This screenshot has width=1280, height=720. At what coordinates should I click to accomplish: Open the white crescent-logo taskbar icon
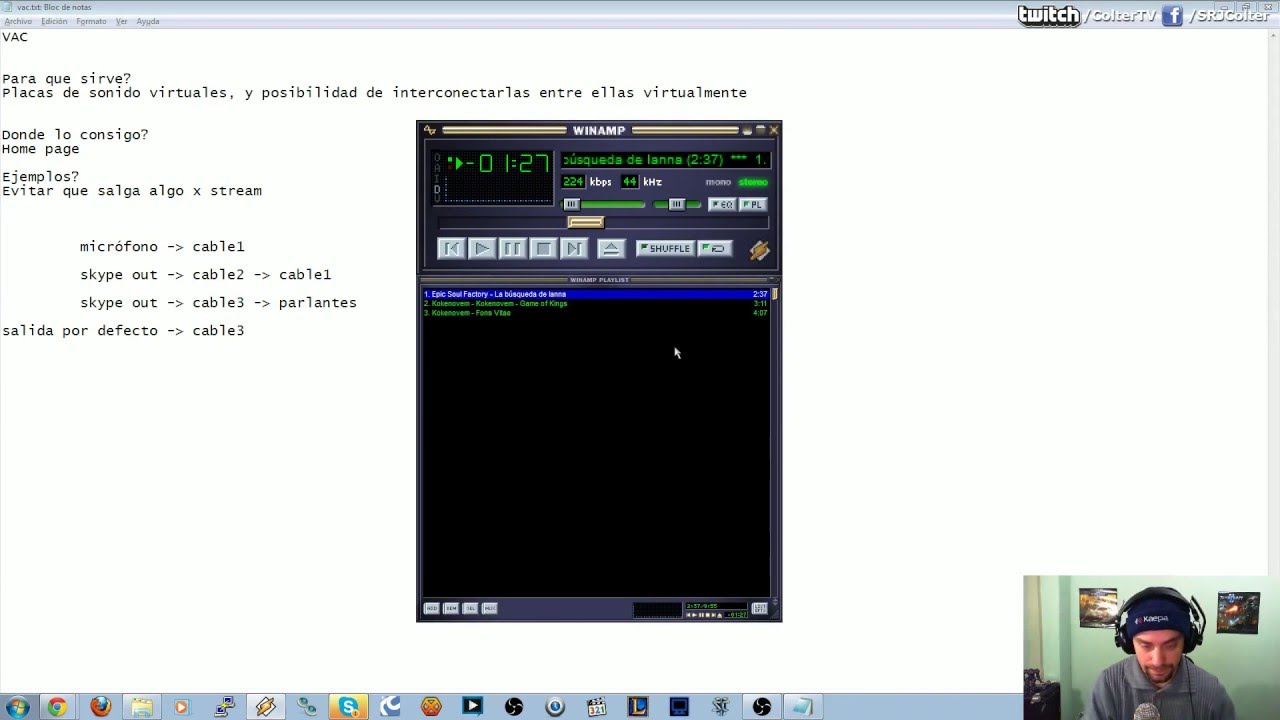[389, 707]
